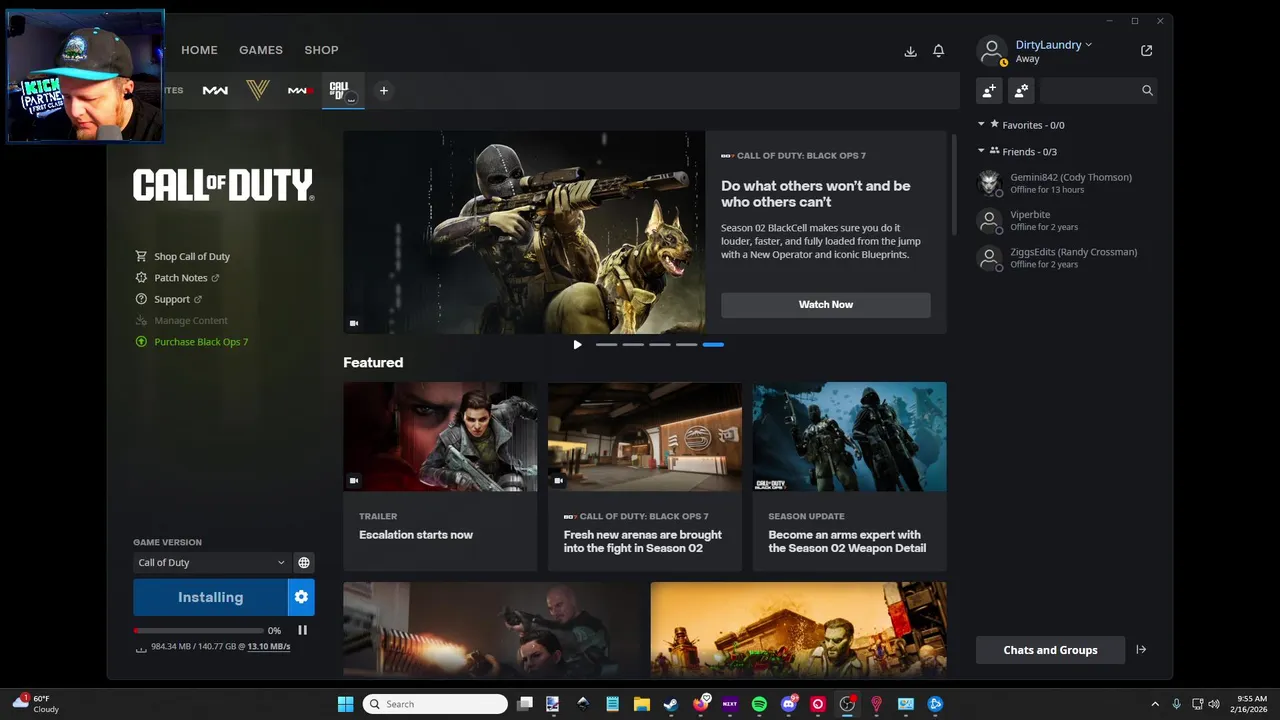
Task: Click the friends search magnifier icon
Action: pos(1147,90)
